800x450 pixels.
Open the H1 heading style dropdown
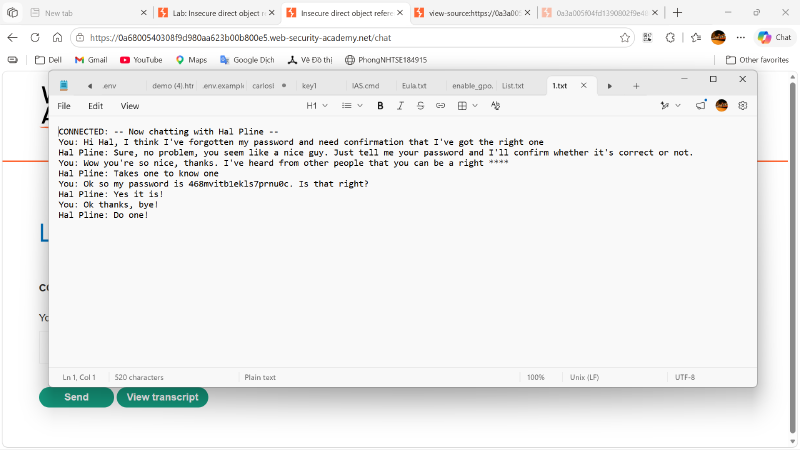[x=317, y=106]
